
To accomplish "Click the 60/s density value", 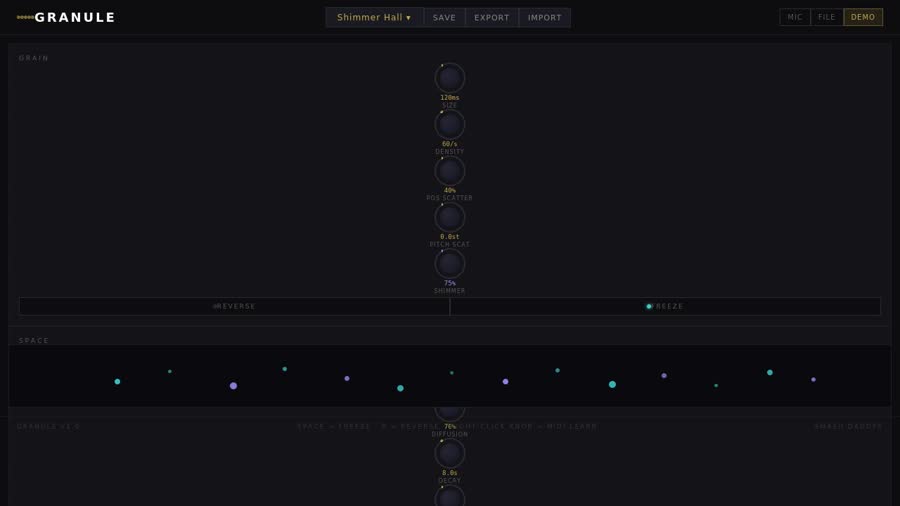I will tap(449, 144).
